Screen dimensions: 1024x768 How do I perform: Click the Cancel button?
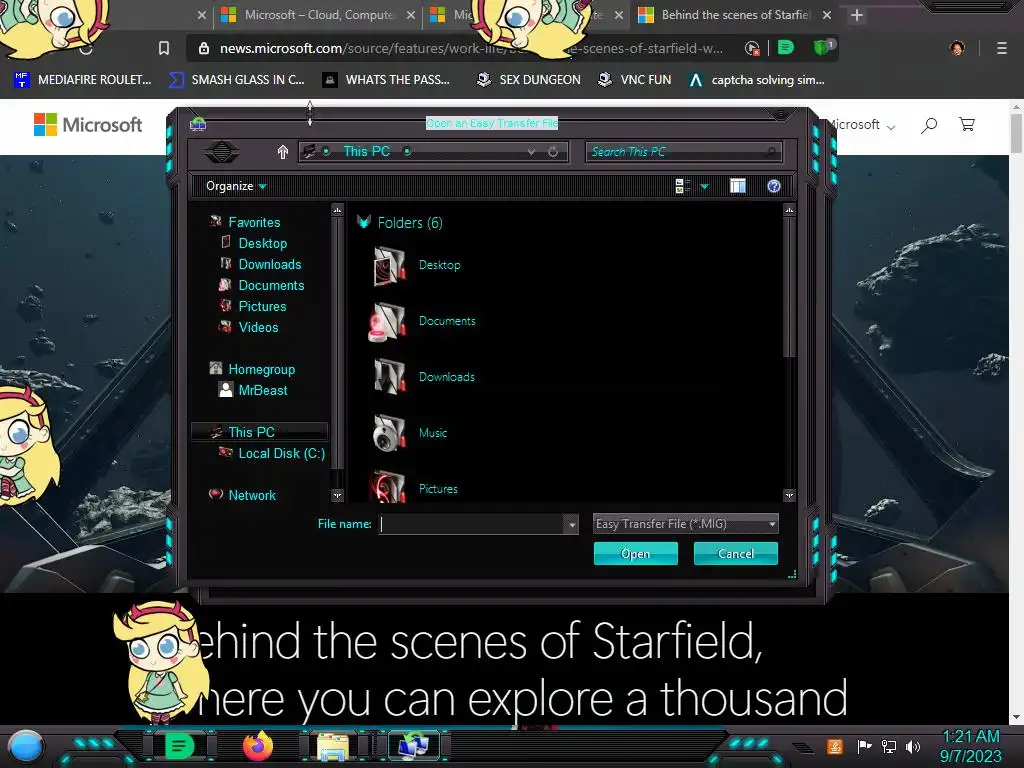[x=735, y=554]
